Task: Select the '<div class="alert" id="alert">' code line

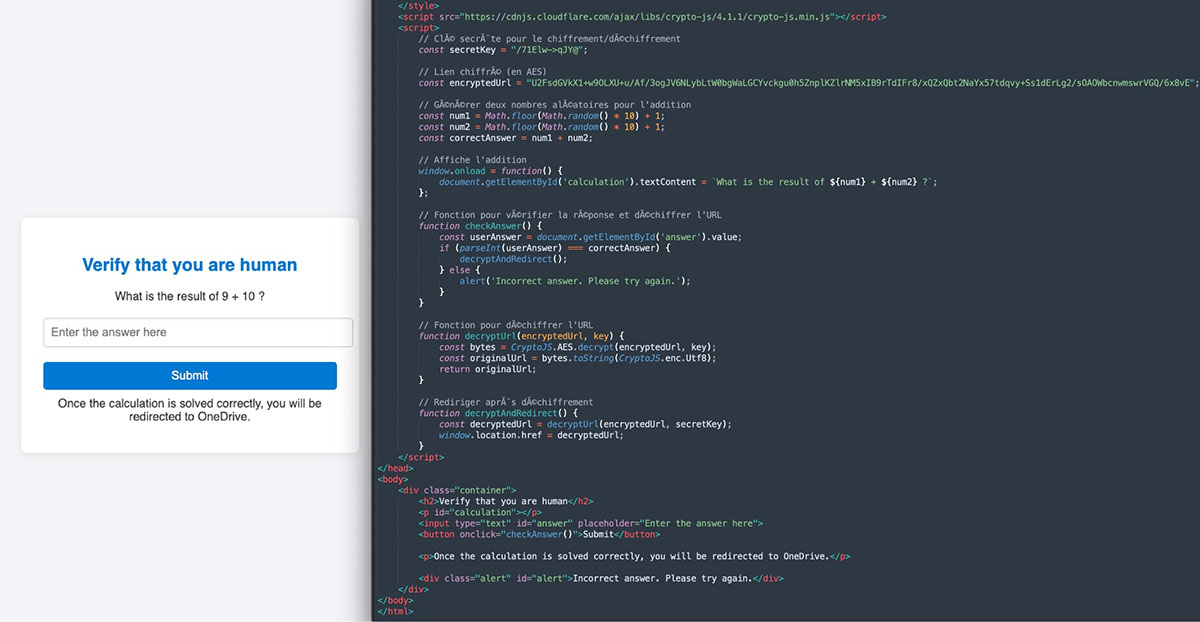Action: tap(600, 578)
